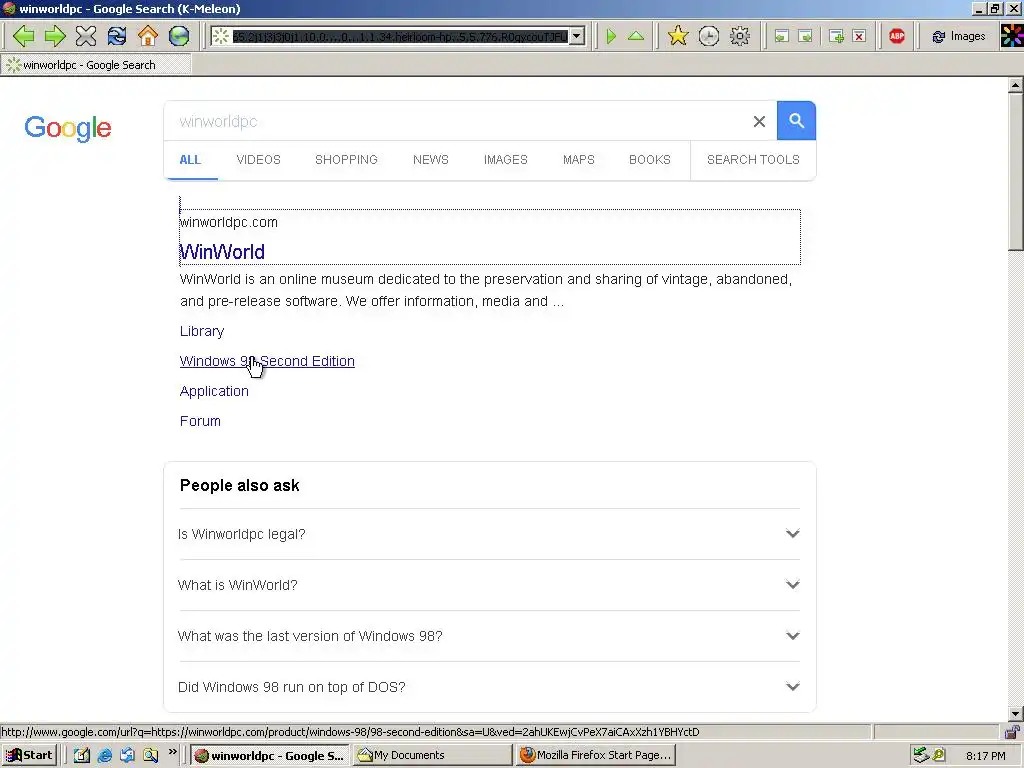1024x768 pixels.
Task: Open the Windows Start menu
Action: pyautogui.click(x=29, y=756)
